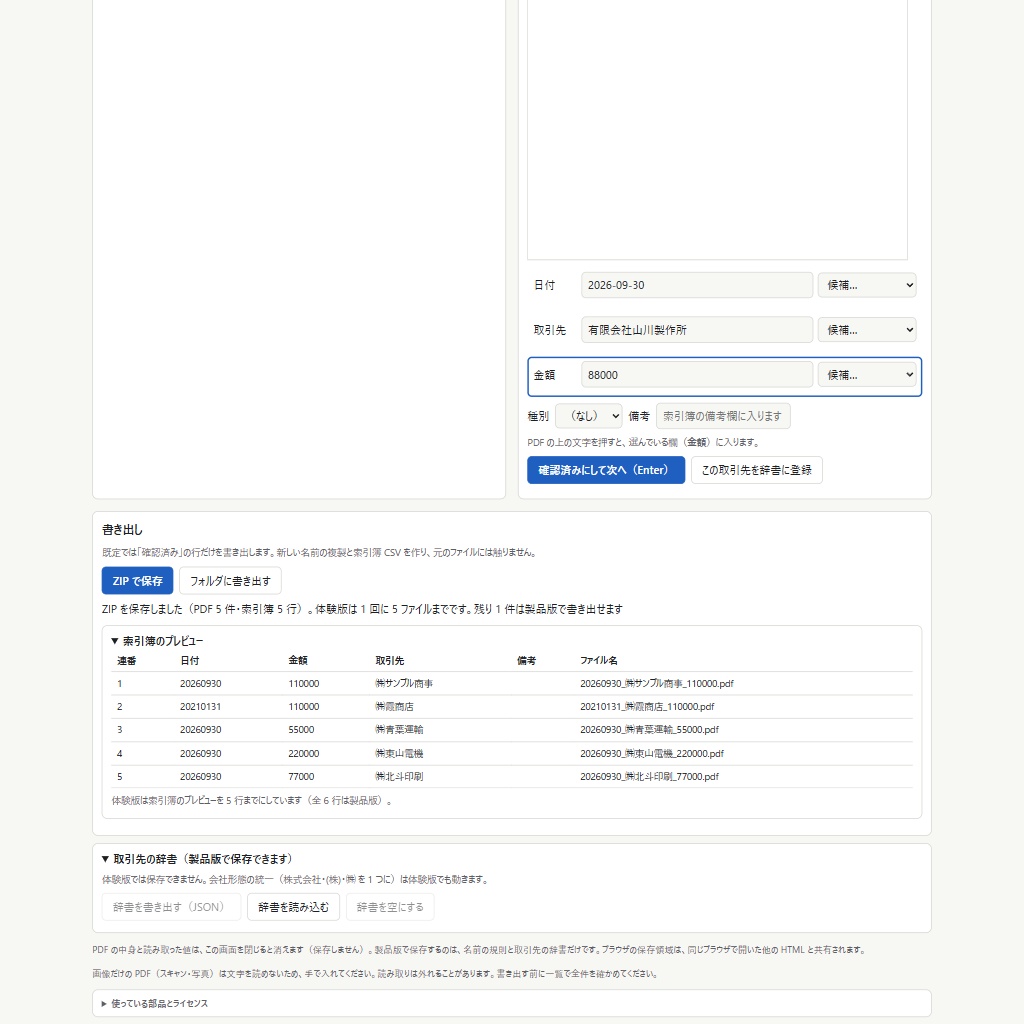This screenshot has width=1024, height=1024.
Task: Select file name 20260930_㈱北斗印刷_77000.pdf
Action: pyautogui.click(x=650, y=776)
